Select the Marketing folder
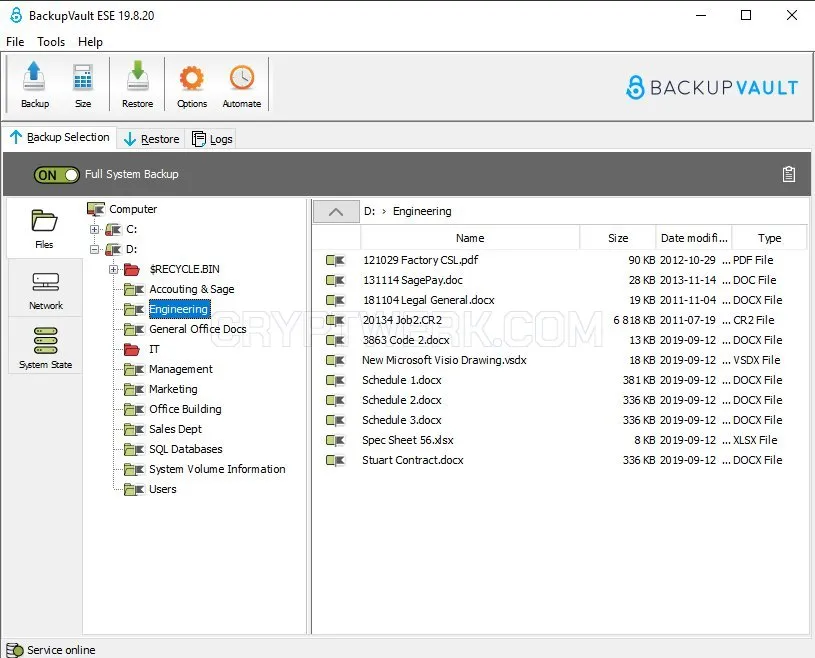 (173, 389)
